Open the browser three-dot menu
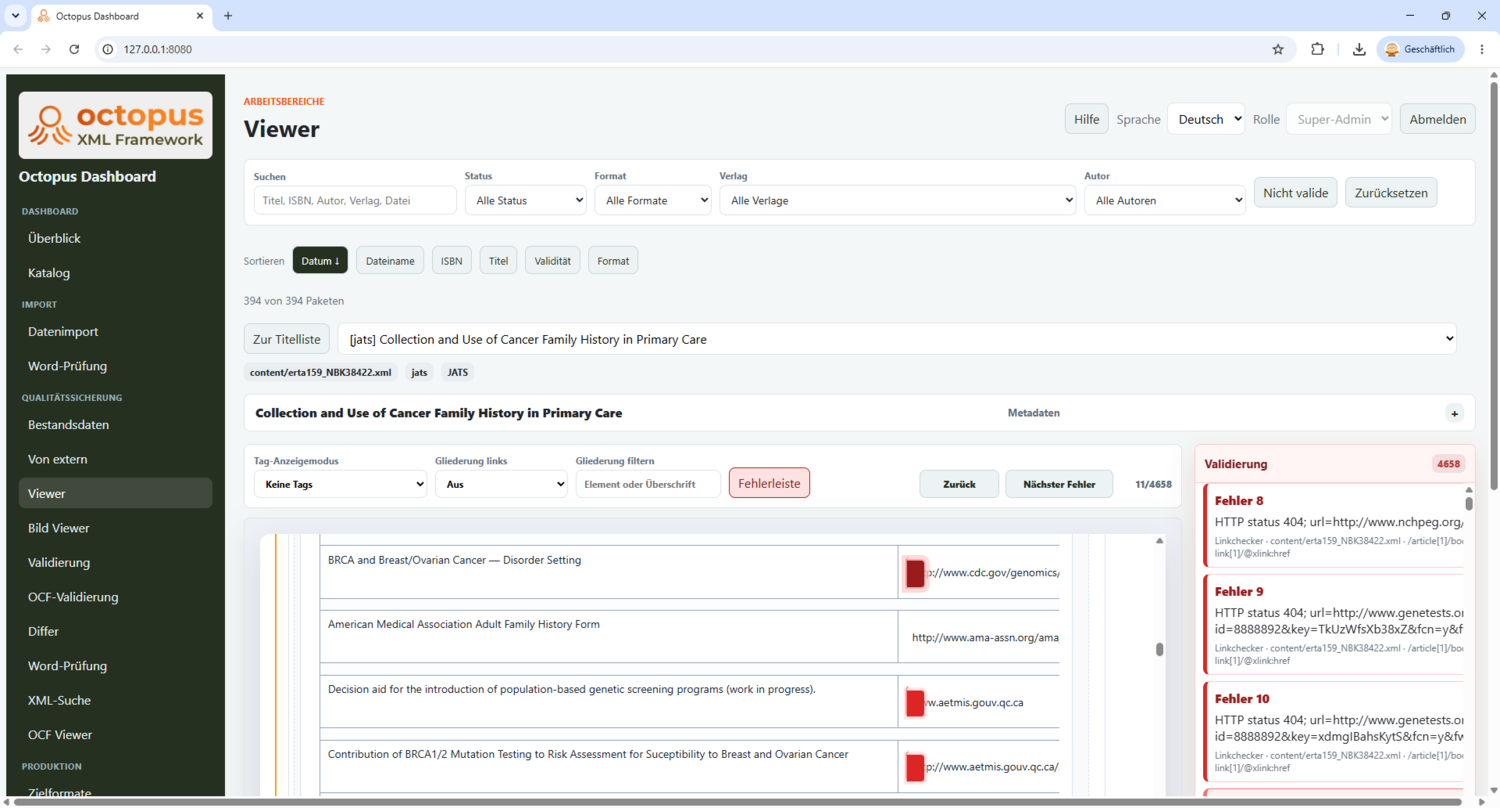Image resolution: width=1500 pixels, height=808 pixels. (1482, 49)
